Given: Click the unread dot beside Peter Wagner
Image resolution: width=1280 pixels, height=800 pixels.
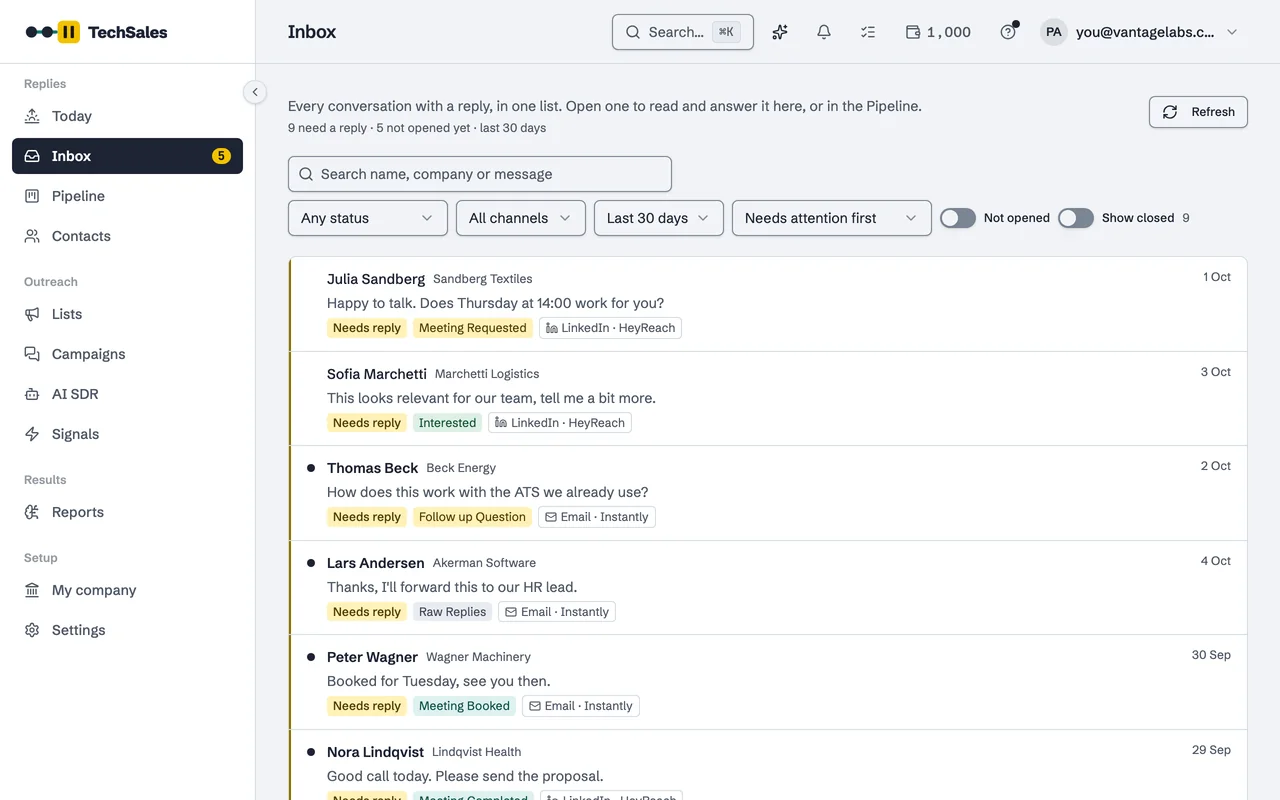Looking at the screenshot, I should click(x=311, y=657).
